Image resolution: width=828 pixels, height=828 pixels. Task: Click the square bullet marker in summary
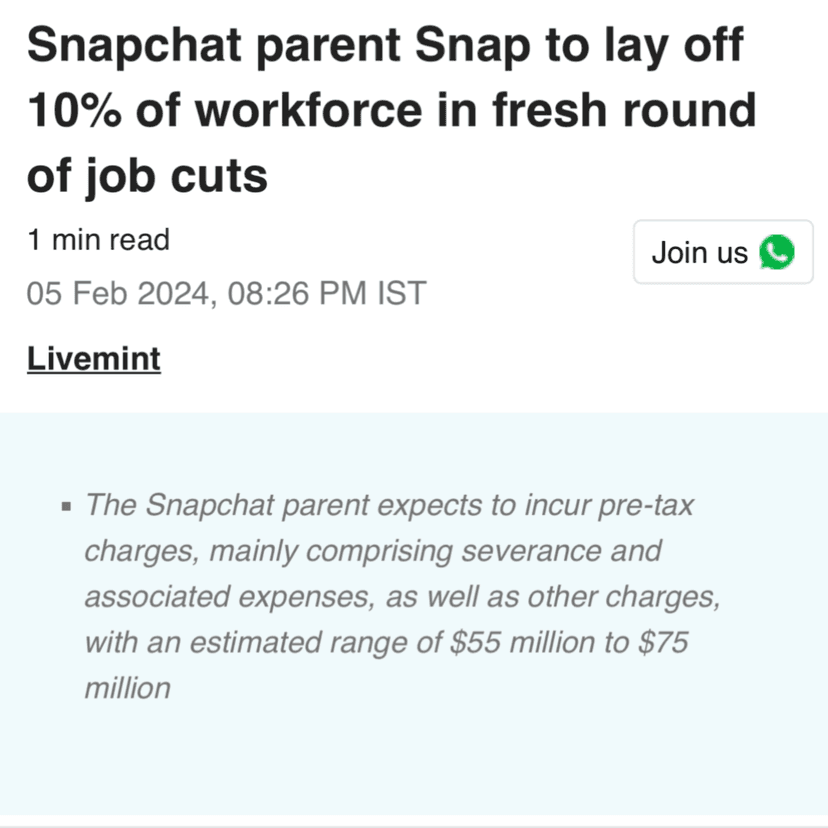(66, 506)
